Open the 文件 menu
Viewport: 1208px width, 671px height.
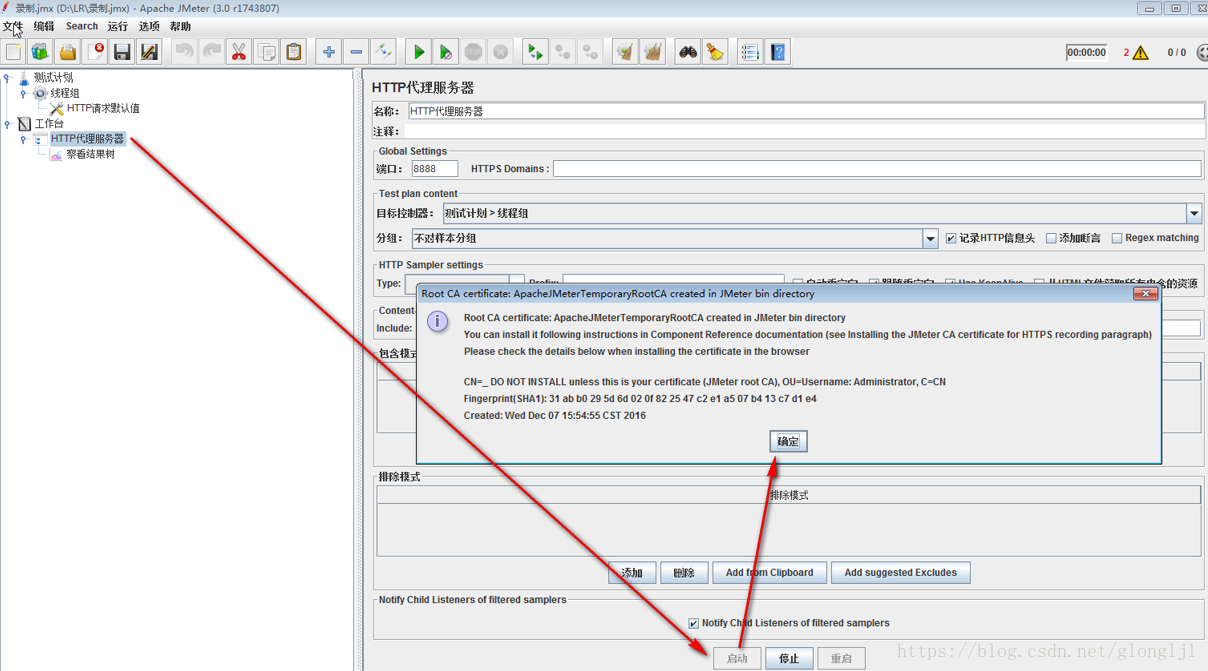[x=12, y=26]
